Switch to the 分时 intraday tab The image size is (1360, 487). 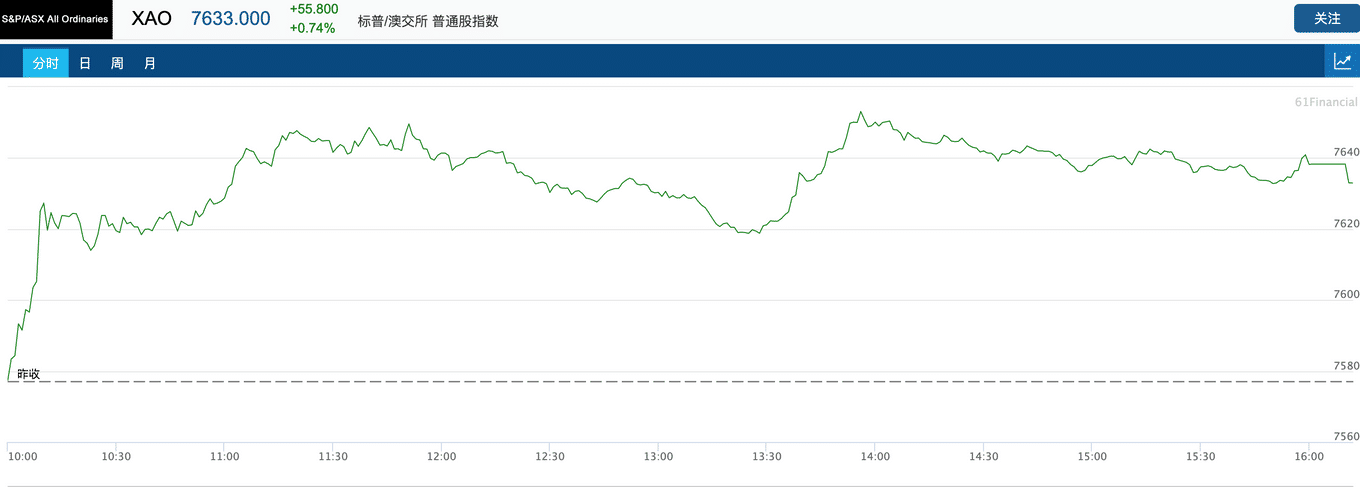46,63
